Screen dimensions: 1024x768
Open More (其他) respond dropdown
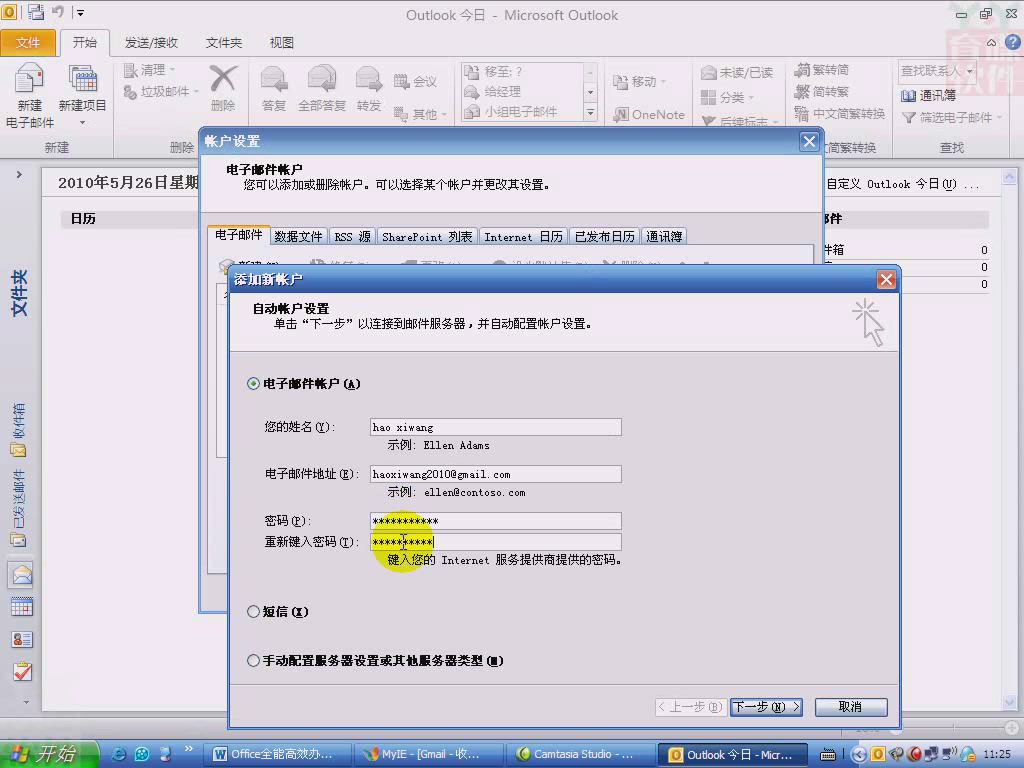click(x=420, y=114)
